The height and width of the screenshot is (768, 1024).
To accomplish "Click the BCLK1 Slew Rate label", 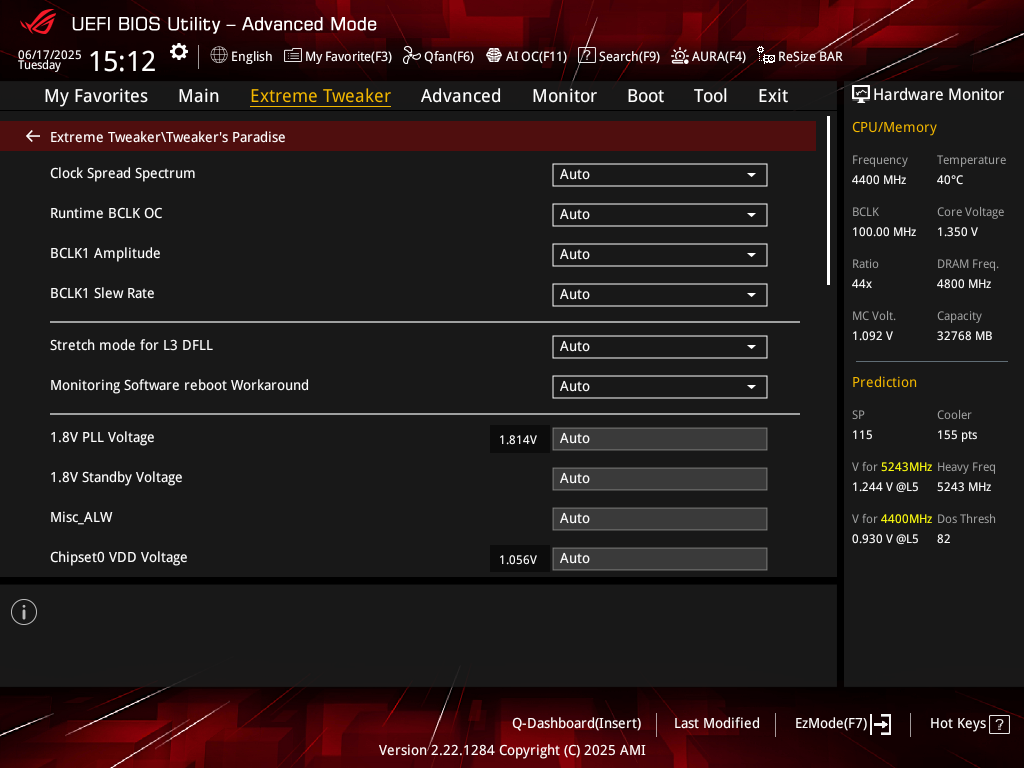I will click(x=102, y=293).
